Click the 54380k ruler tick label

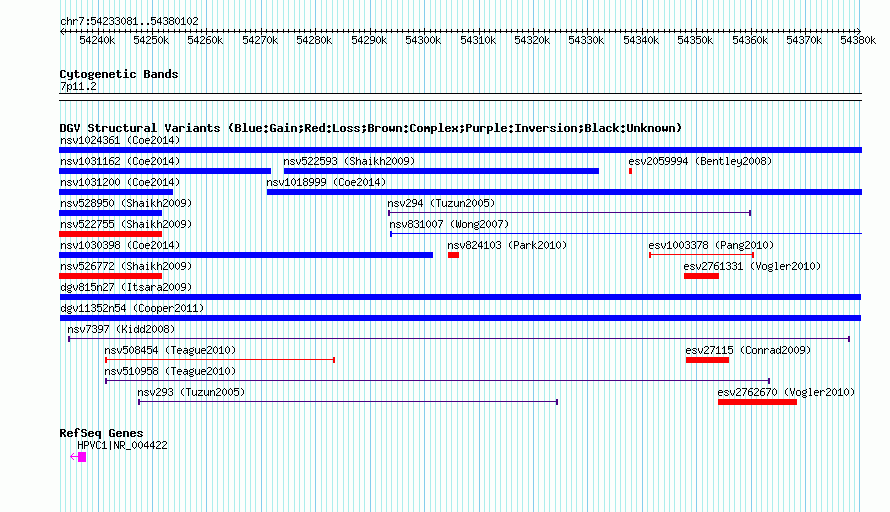858,40
